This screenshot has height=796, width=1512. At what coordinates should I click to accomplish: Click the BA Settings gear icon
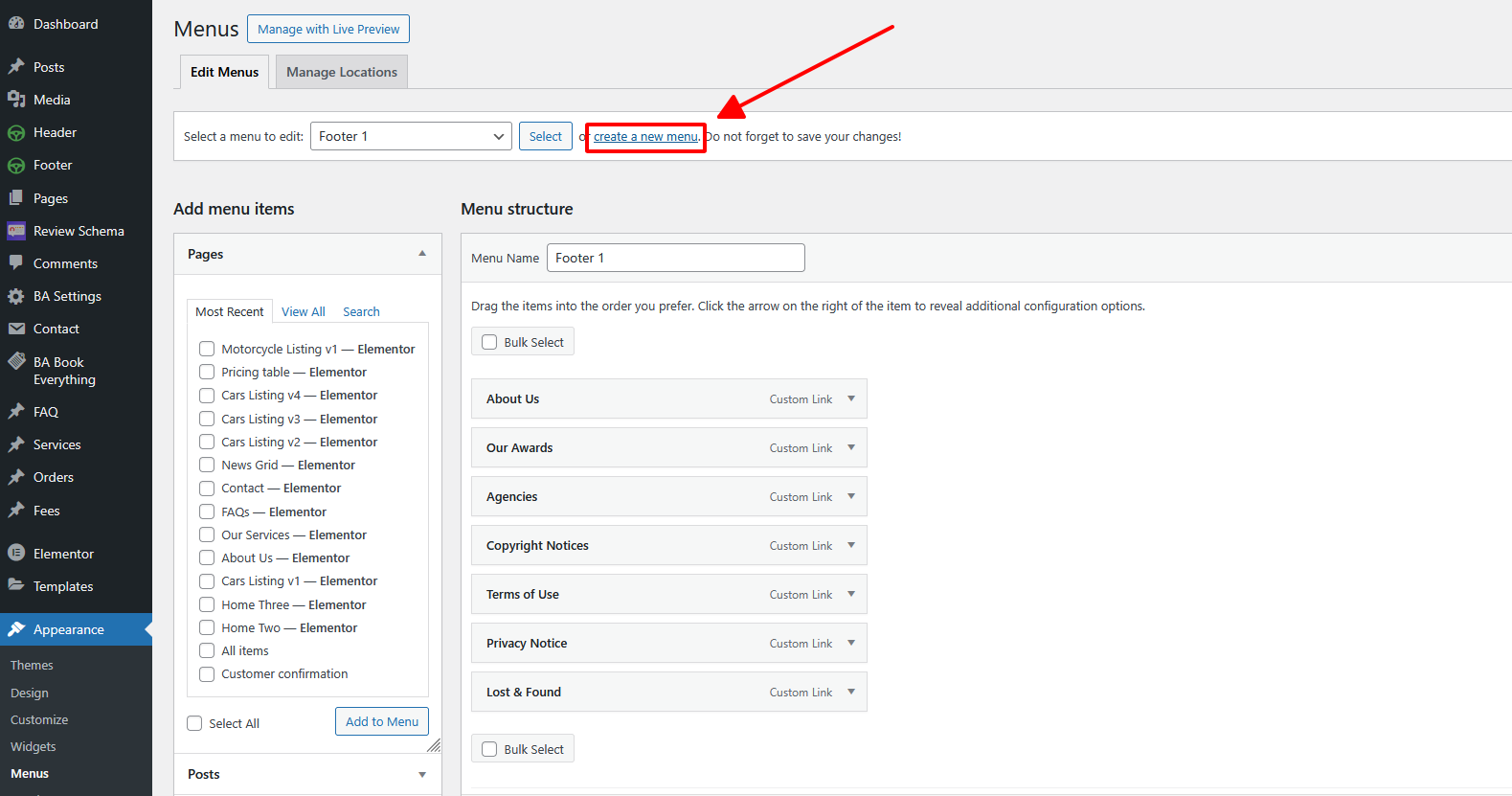(x=16, y=296)
